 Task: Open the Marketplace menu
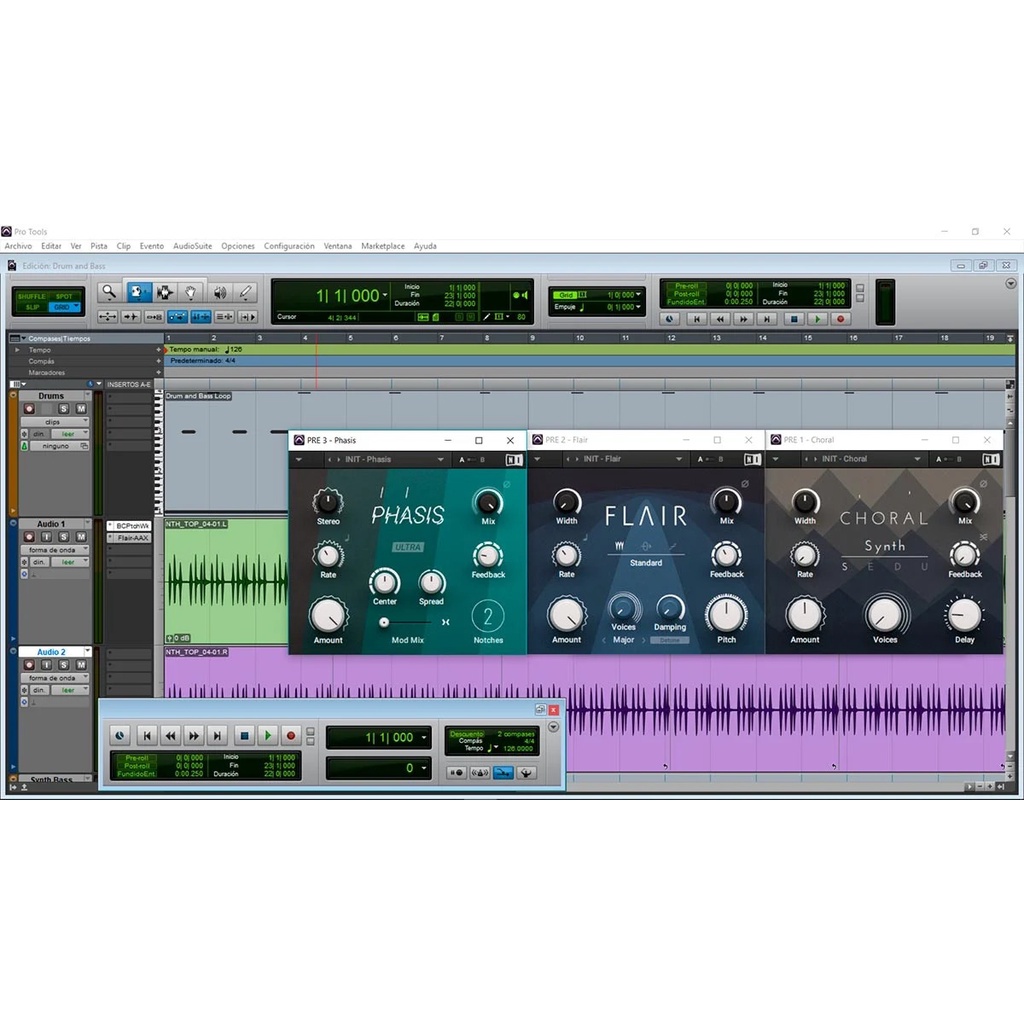pyautogui.click(x=383, y=246)
